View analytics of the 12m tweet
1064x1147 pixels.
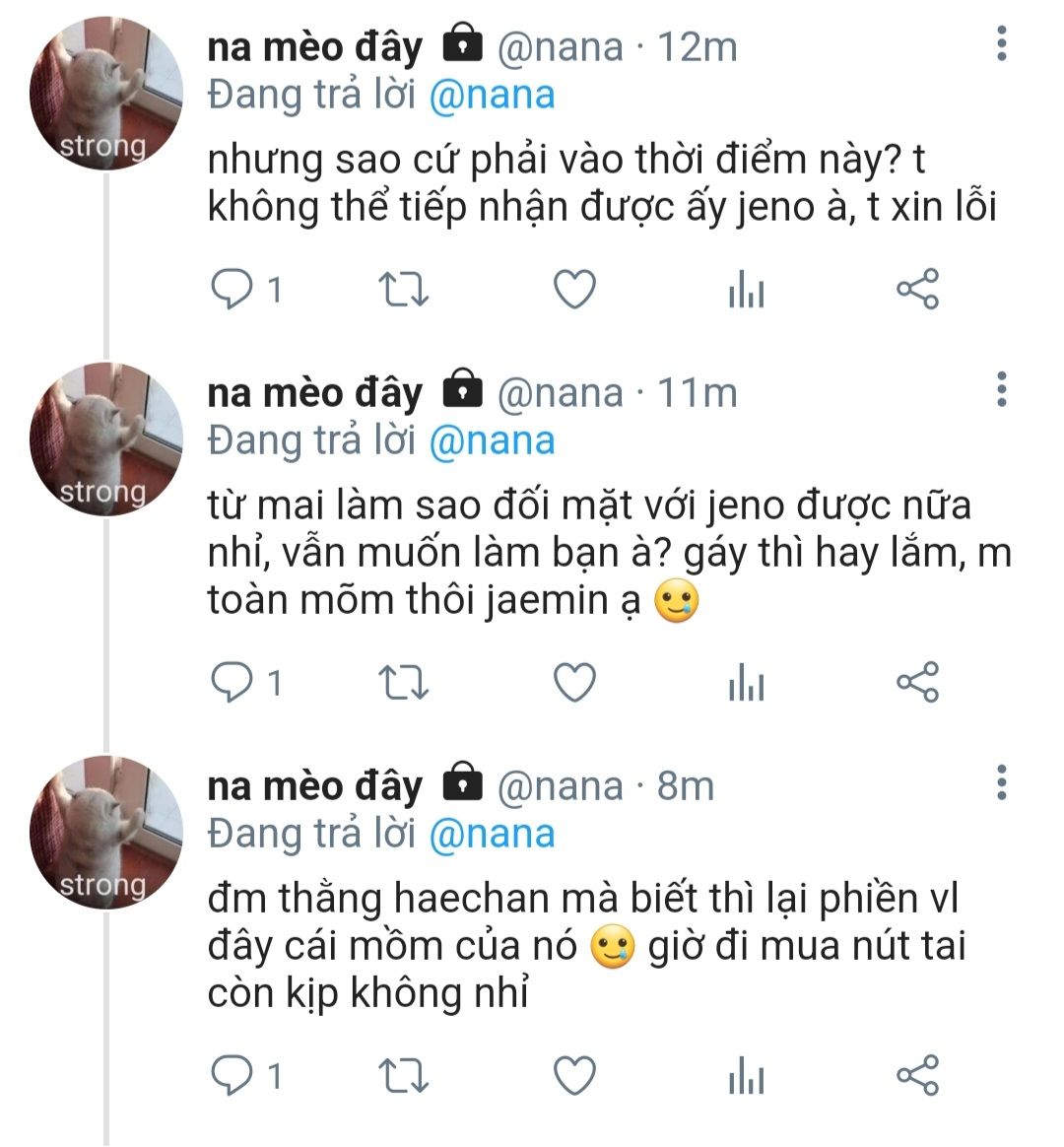(746, 291)
